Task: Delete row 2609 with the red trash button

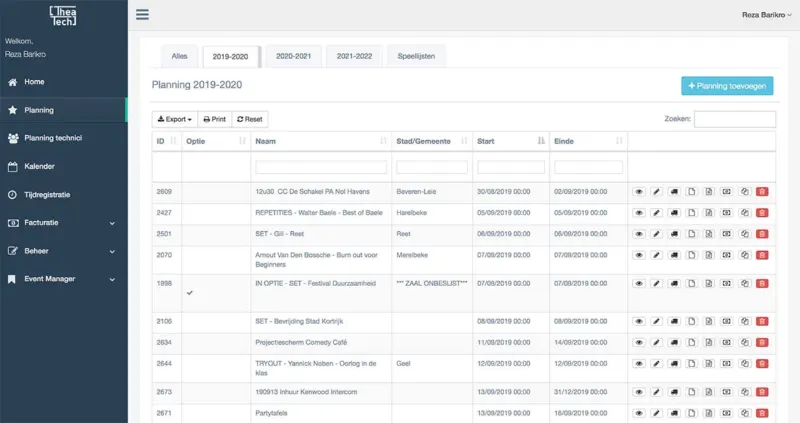Action: coord(762,192)
